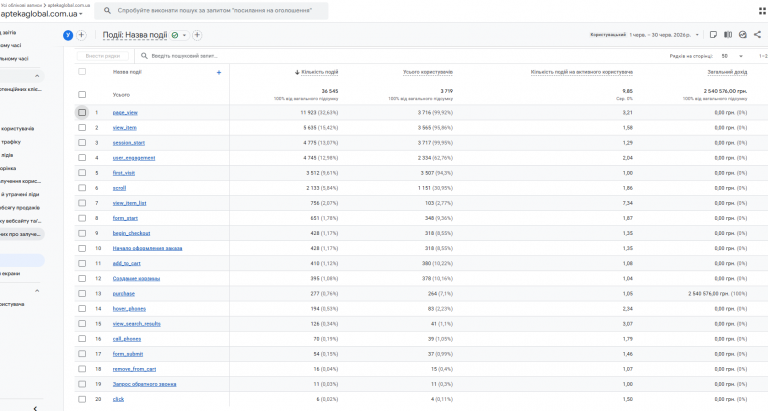Viewport: 768px width, 411px height.
Task: Open the view_item event link
Action: (x=124, y=128)
